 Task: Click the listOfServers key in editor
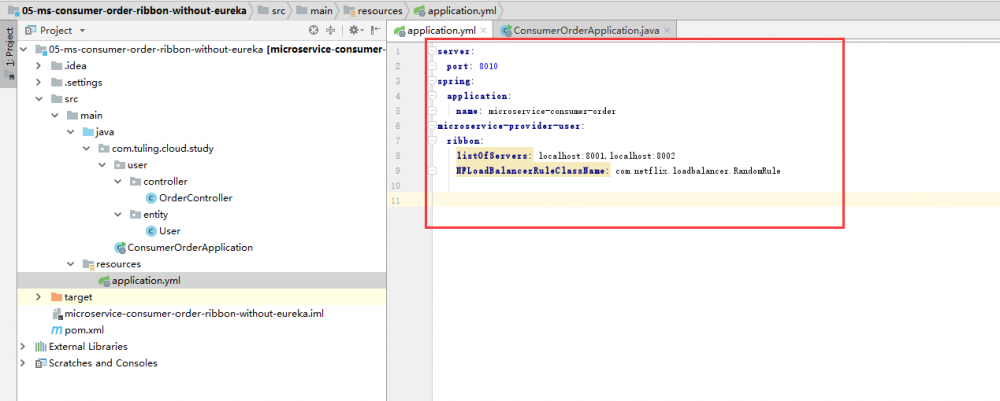point(494,156)
